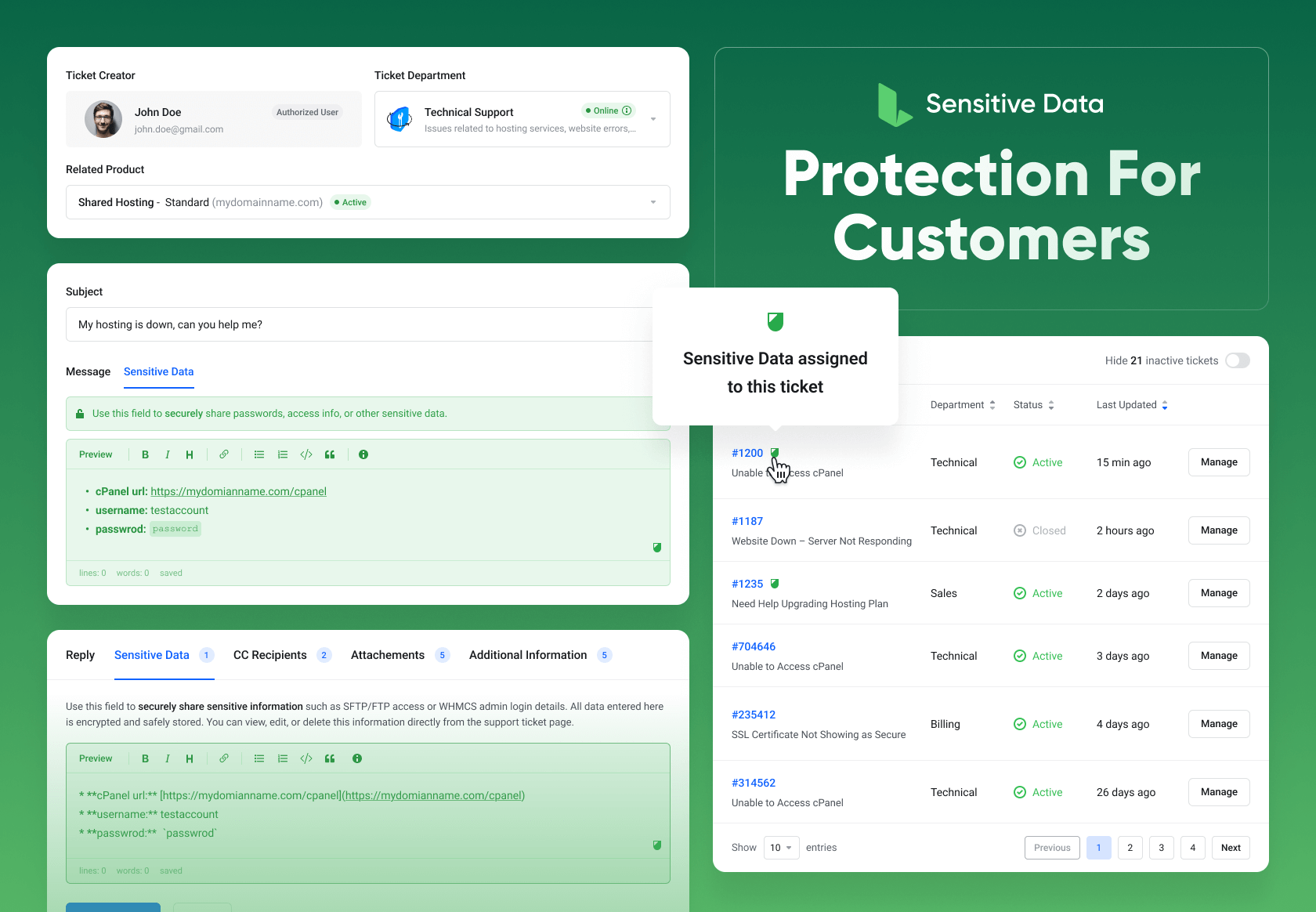Change the entries-per-page dropdown showing 10

[x=782, y=848]
